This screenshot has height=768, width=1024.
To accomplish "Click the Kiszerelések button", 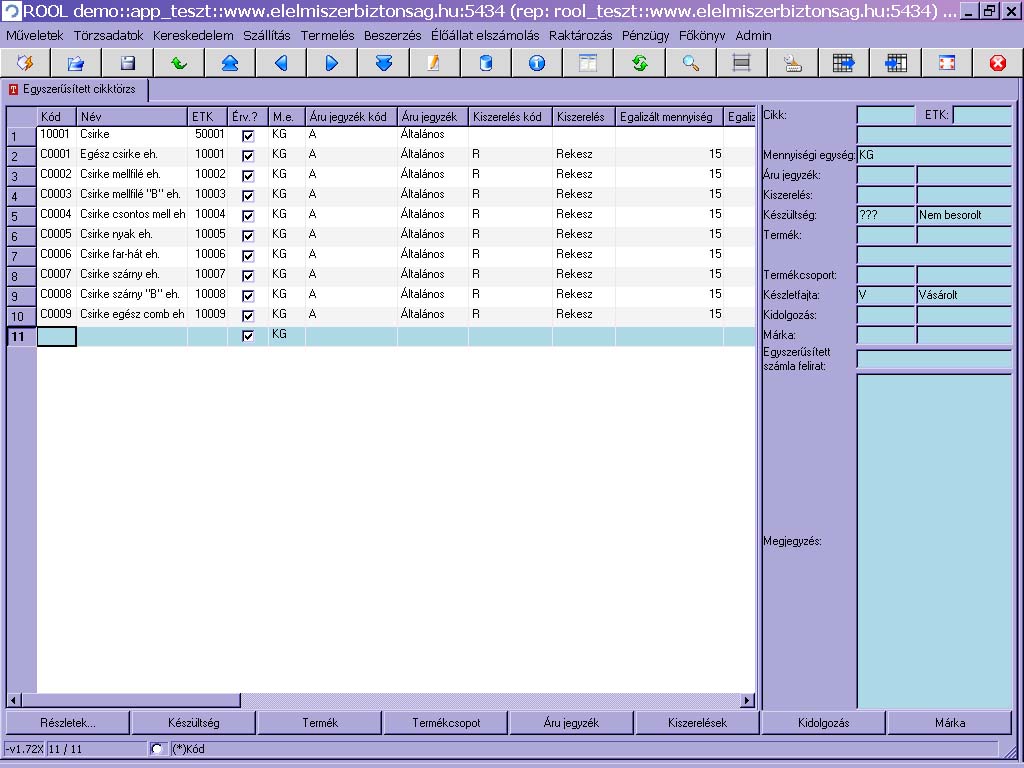I will point(698,723).
